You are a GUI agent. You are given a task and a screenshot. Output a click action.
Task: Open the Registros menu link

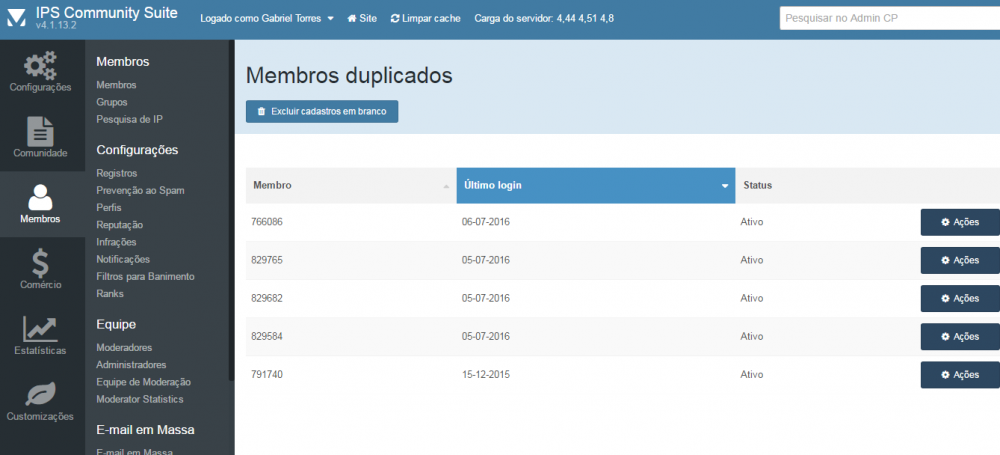pyautogui.click(x=117, y=173)
